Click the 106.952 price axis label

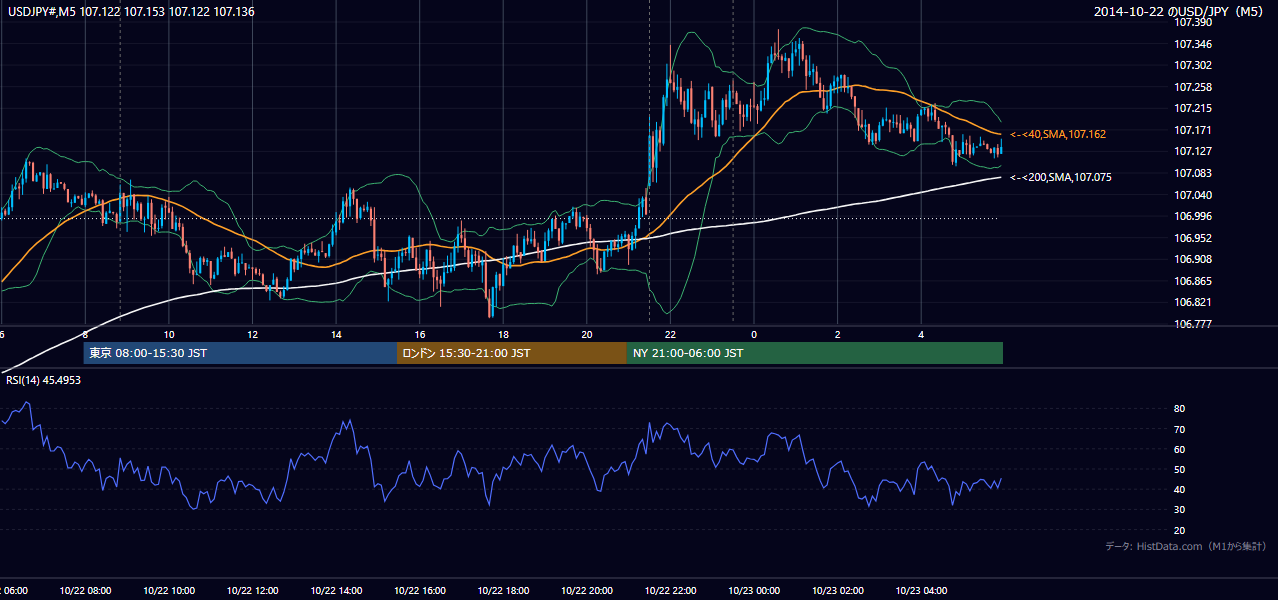click(x=1192, y=238)
